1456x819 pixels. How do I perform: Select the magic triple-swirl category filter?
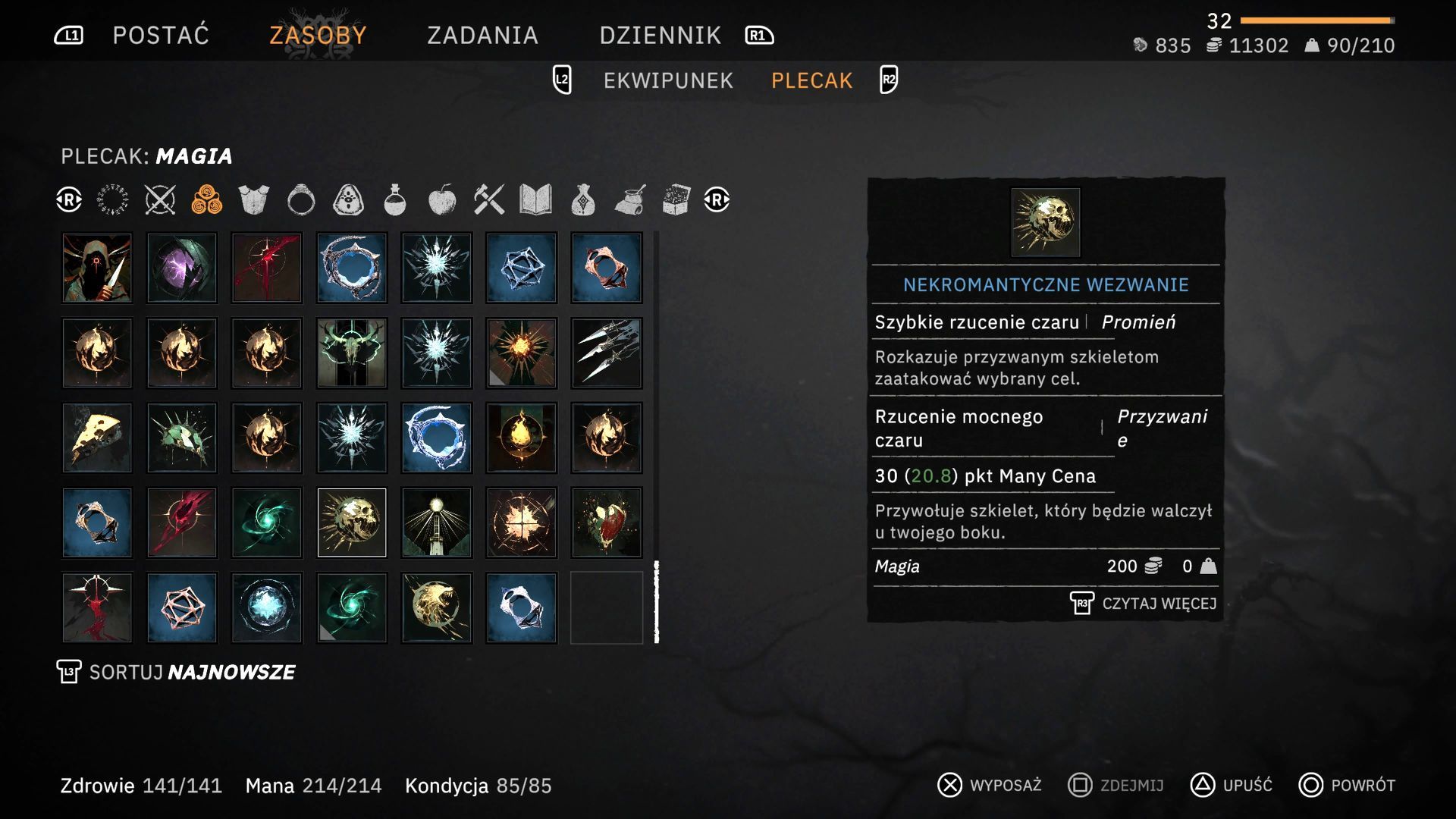point(207,200)
